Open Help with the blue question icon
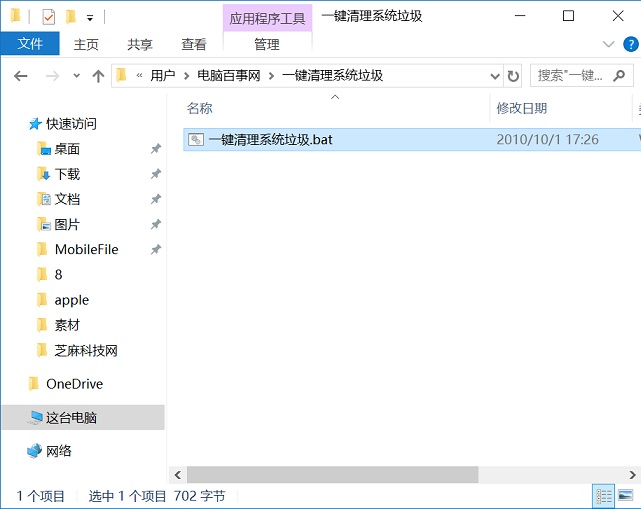 pyautogui.click(x=630, y=44)
